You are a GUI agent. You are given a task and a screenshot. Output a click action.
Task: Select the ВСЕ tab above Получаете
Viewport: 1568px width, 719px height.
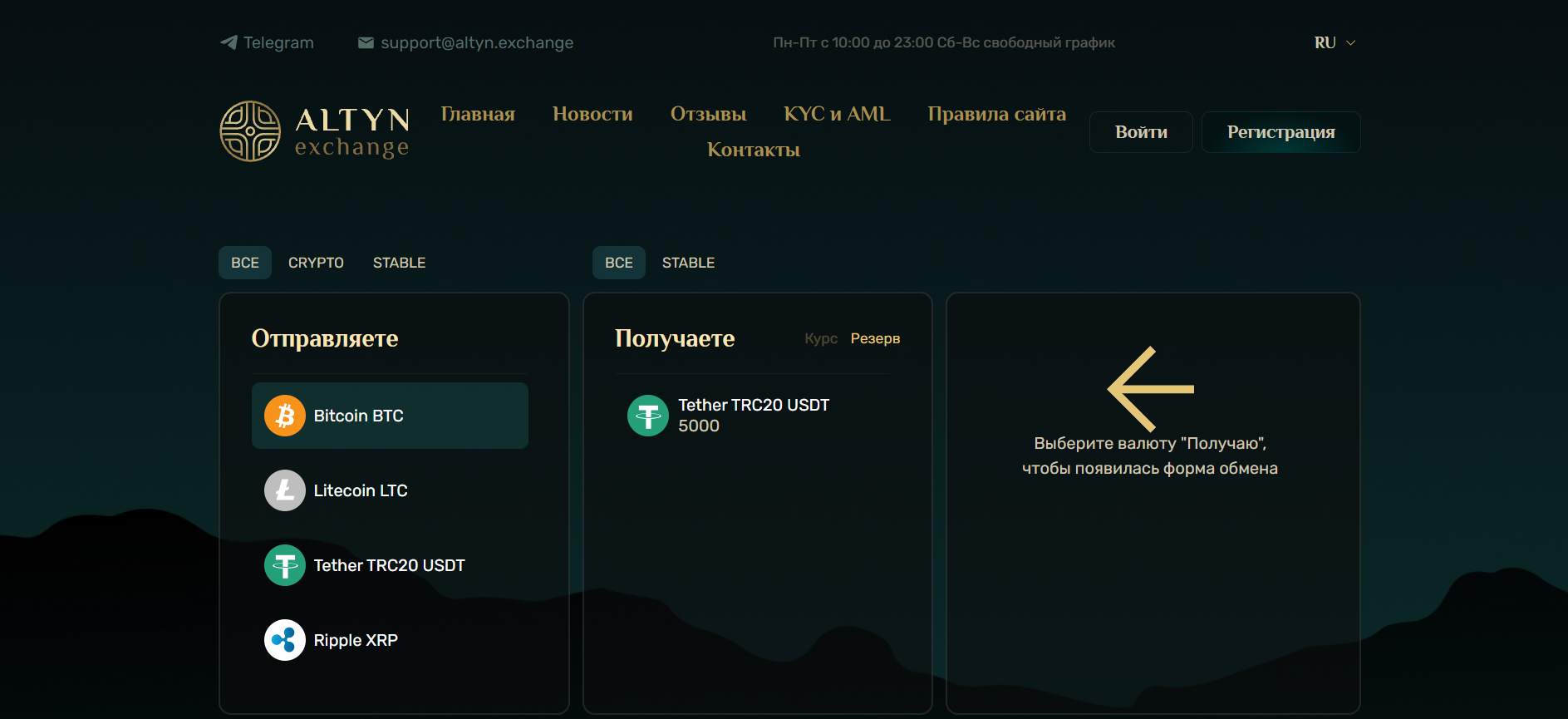pos(619,263)
